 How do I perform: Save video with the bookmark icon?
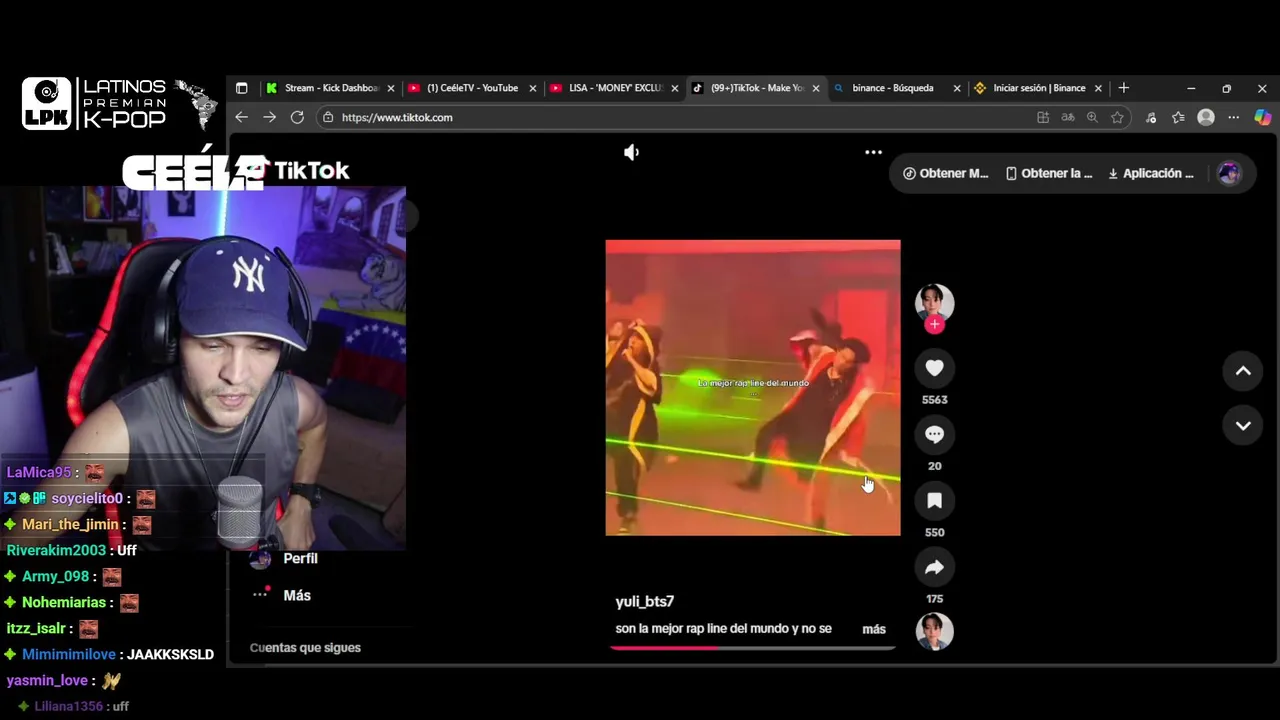click(x=934, y=501)
